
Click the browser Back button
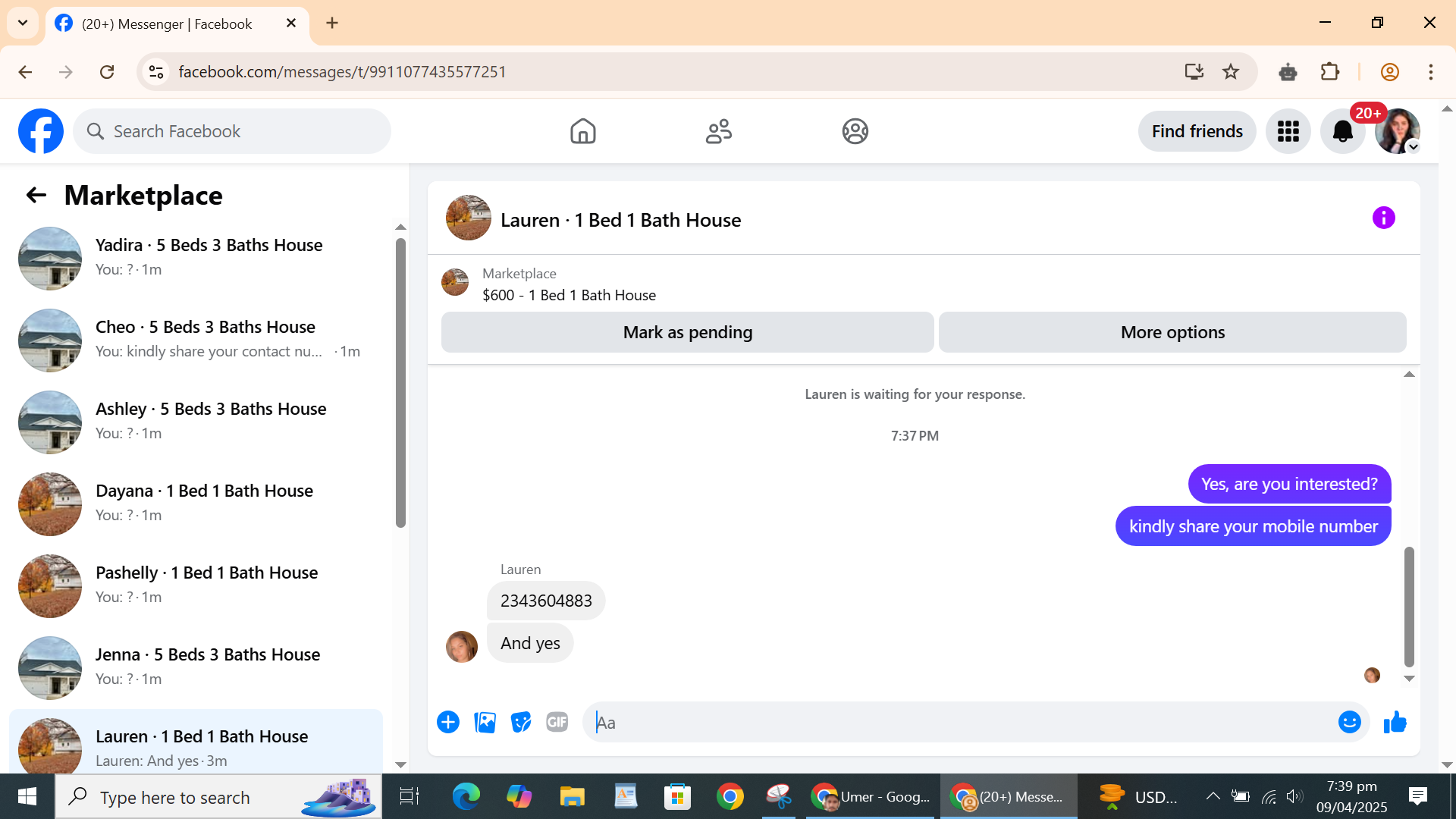click(25, 72)
